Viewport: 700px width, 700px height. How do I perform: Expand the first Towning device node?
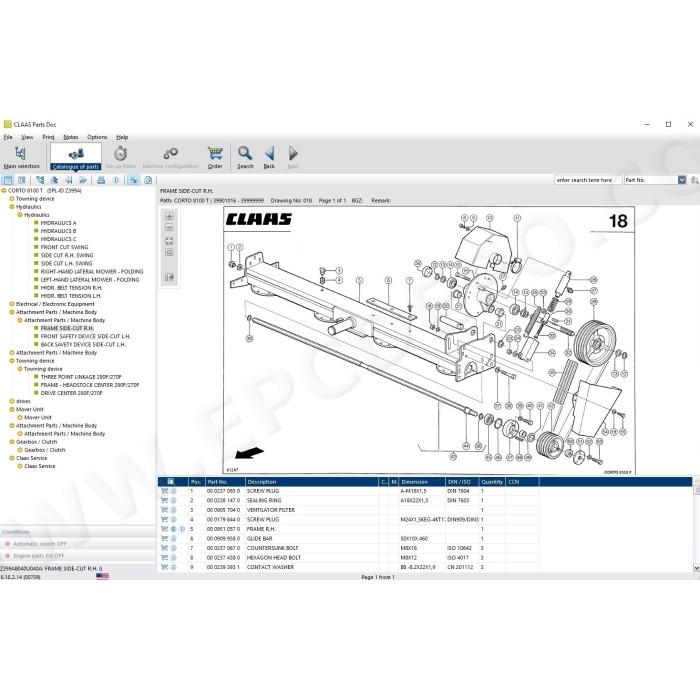[x=12, y=199]
